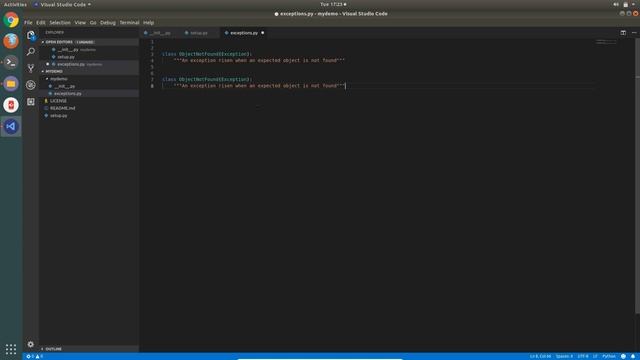Open the clock and calendar in top bar

click(x=333, y=4)
